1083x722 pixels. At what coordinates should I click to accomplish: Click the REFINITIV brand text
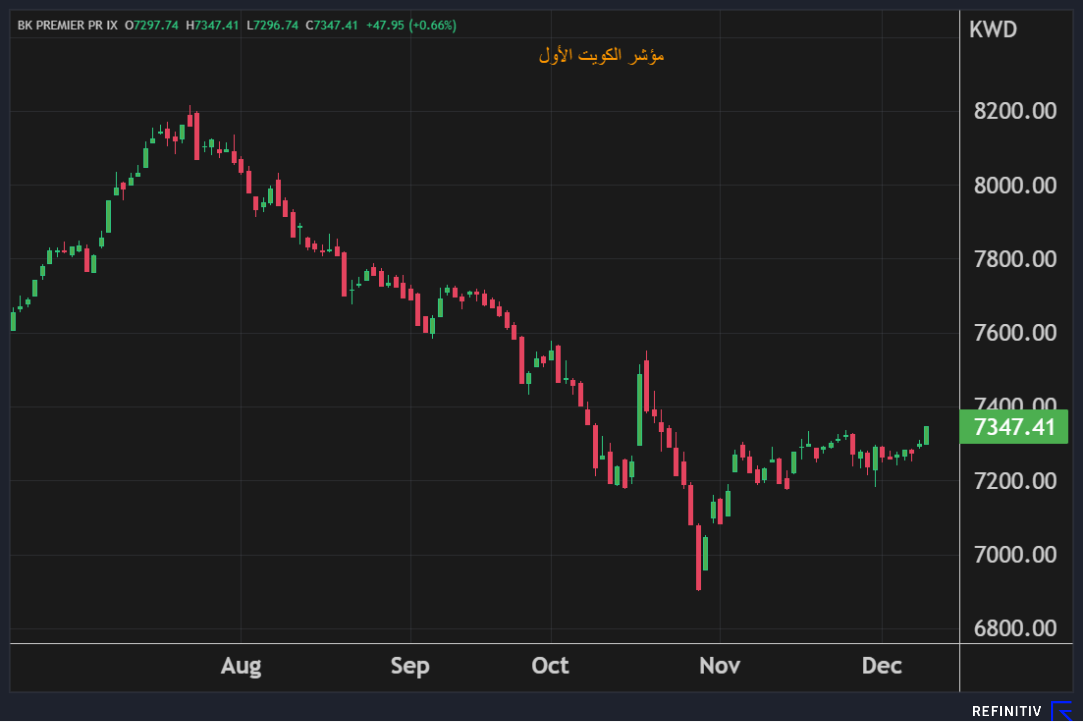coord(1006,711)
